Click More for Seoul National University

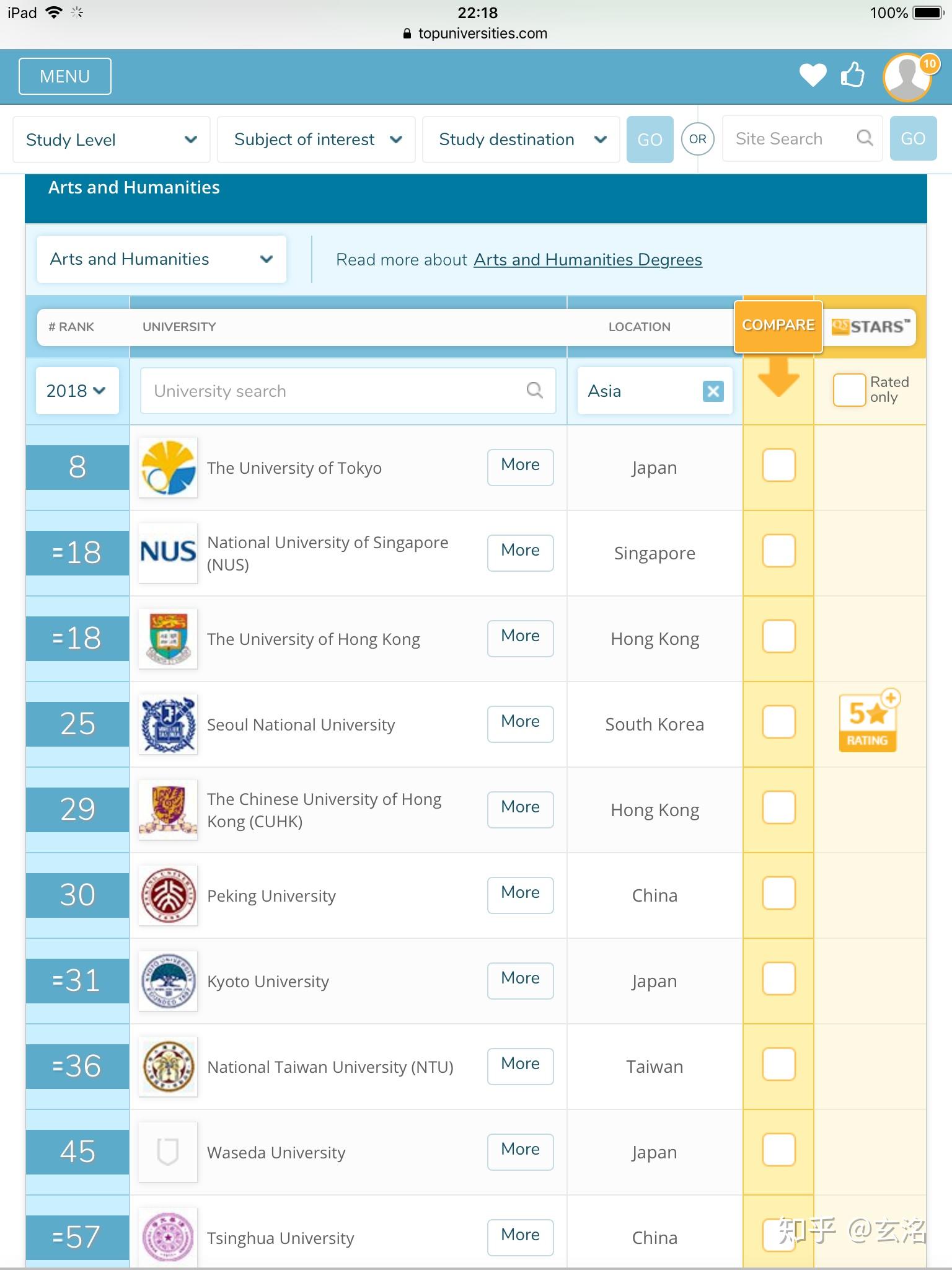(x=521, y=724)
